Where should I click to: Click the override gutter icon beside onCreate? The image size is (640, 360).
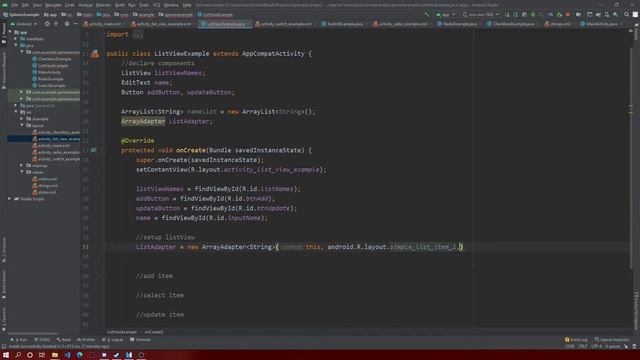click(93, 150)
